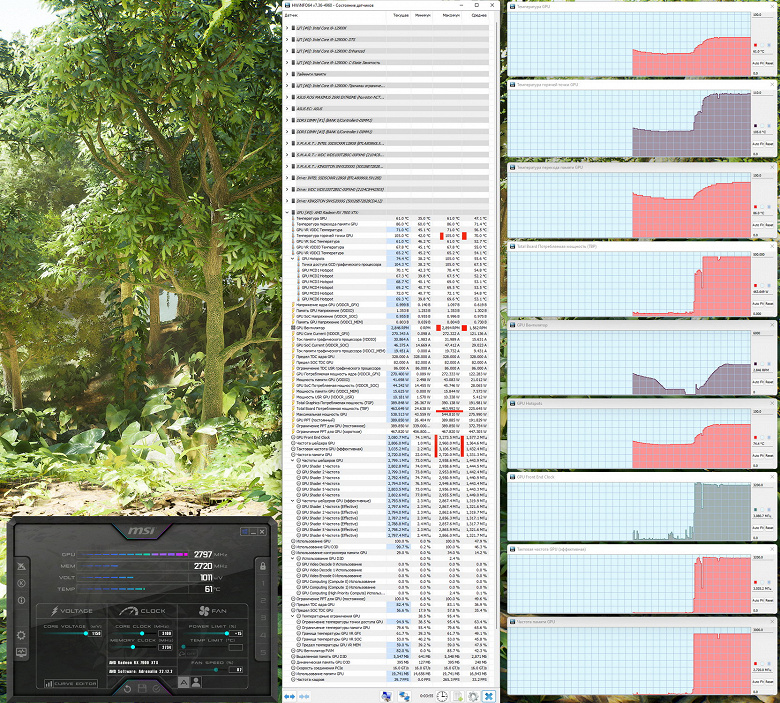This screenshot has width=780, height=703.
Task: Save the current Afterburner profile
Action: pos(142,689)
